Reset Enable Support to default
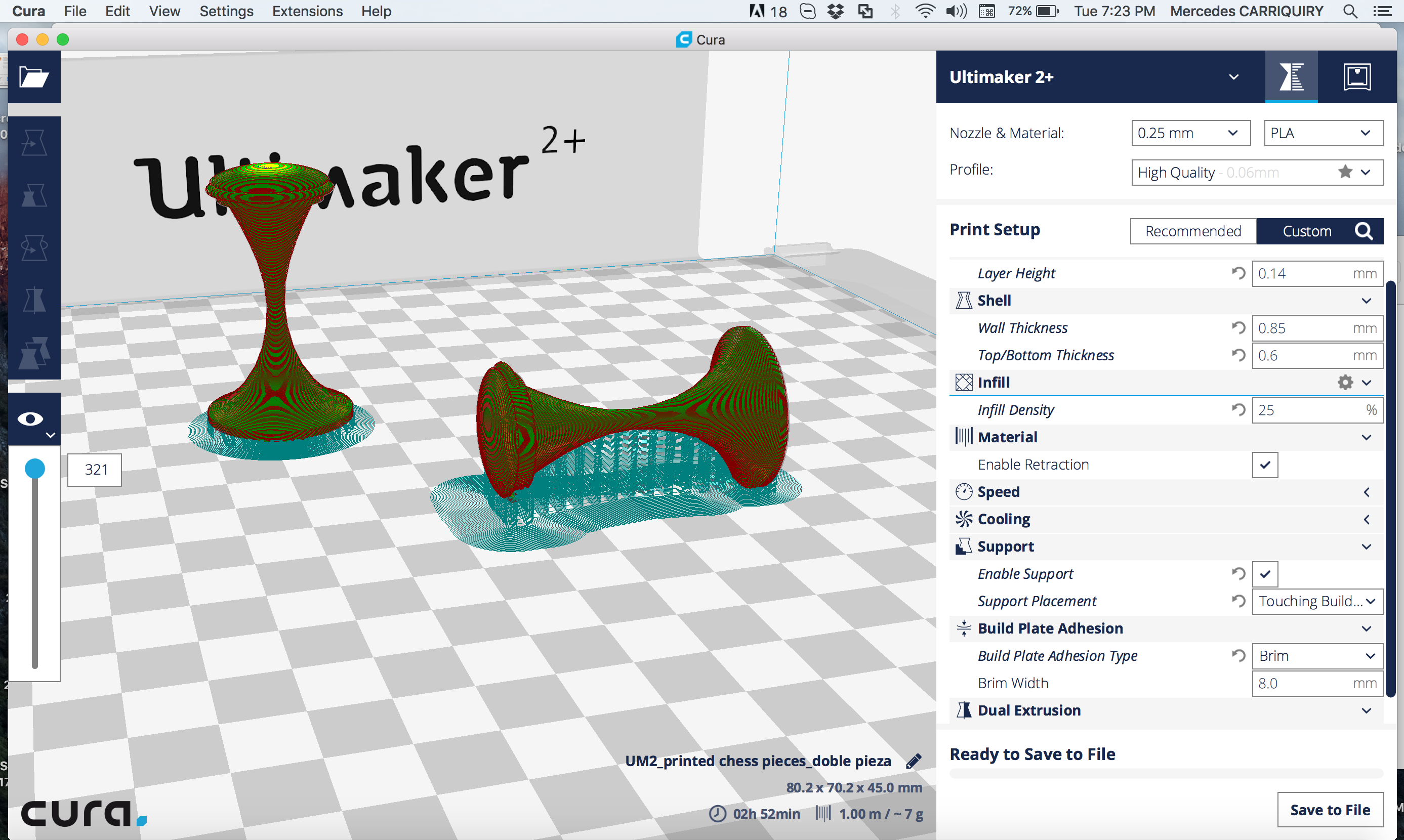Viewport: 1404px width, 840px height. pyautogui.click(x=1238, y=574)
